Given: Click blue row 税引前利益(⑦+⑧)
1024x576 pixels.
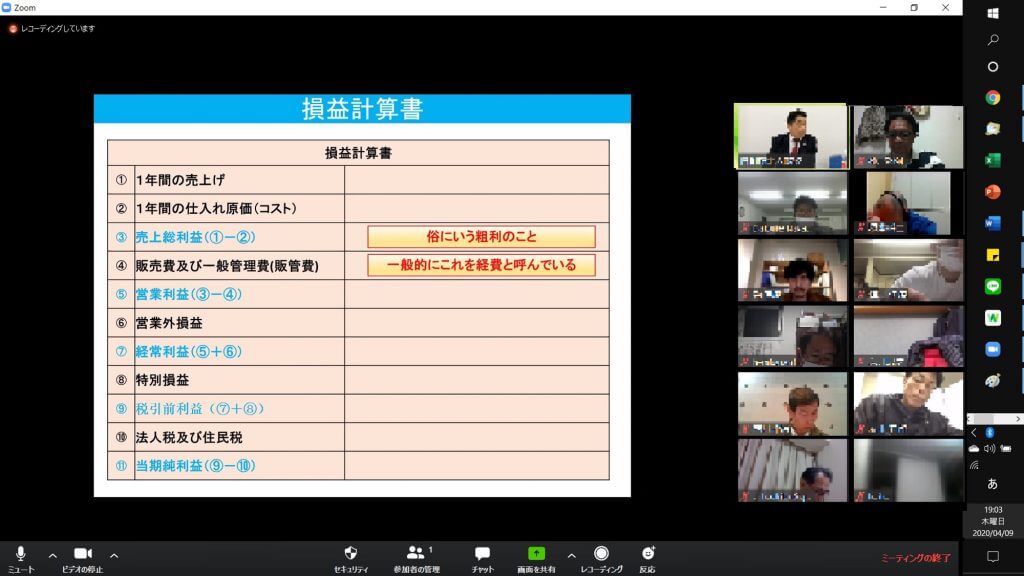Looking at the screenshot, I should click(x=200, y=409).
